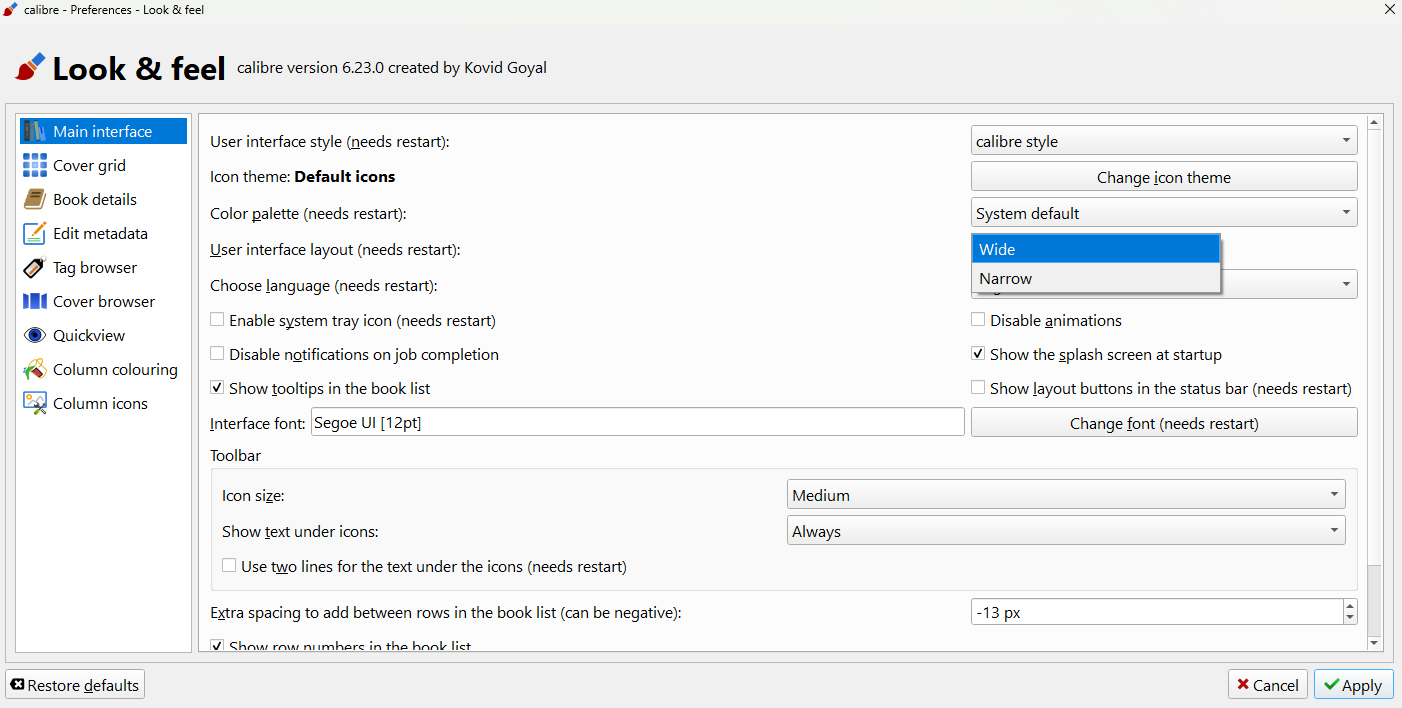Expand the Show text under icons dropdown

tap(1066, 531)
